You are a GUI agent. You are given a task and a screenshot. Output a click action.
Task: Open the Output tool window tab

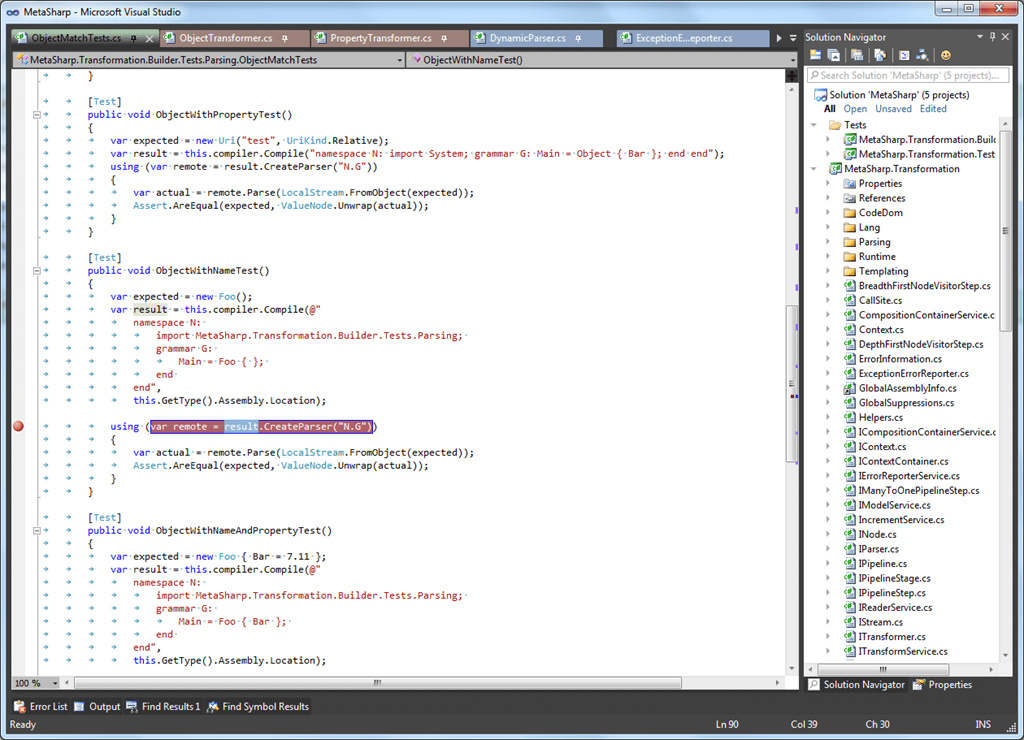point(97,707)
